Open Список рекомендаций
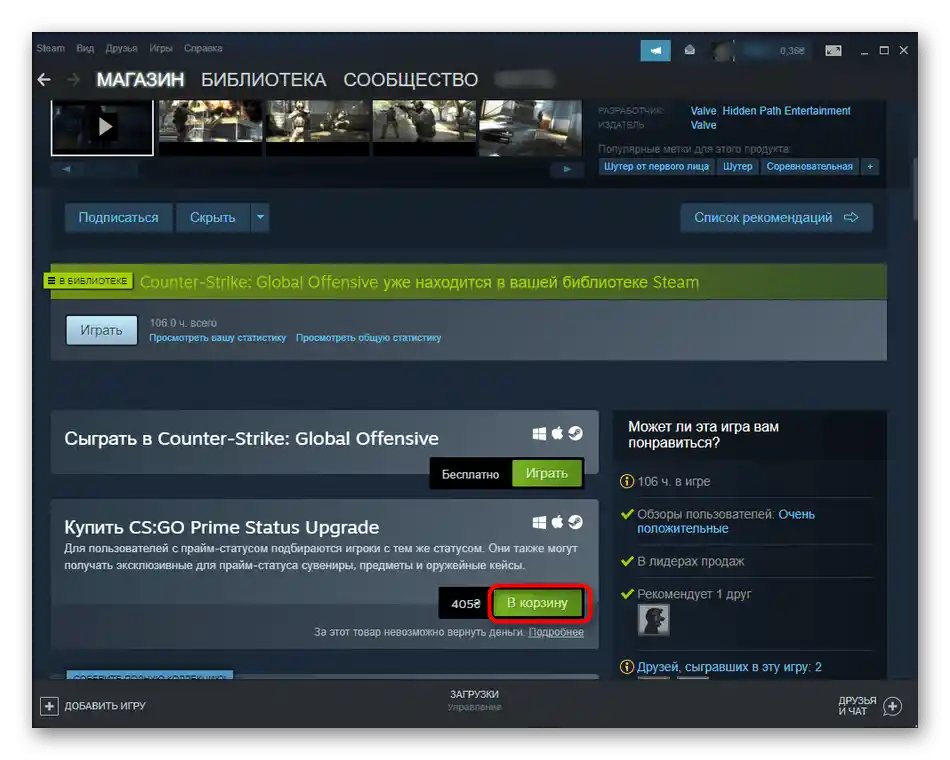Image resolution: width=950 pixels, height=760 pixels. tap(776, 218)
